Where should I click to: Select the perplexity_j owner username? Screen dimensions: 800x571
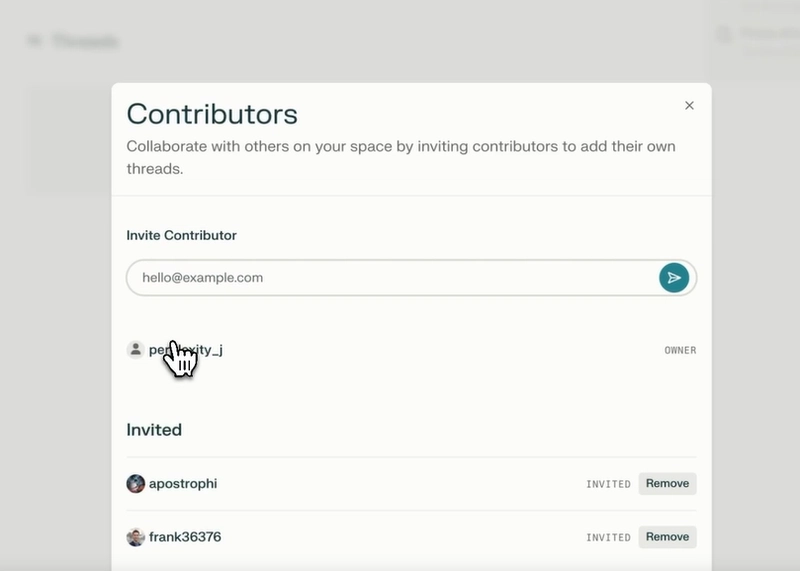(x=186, y=350)
